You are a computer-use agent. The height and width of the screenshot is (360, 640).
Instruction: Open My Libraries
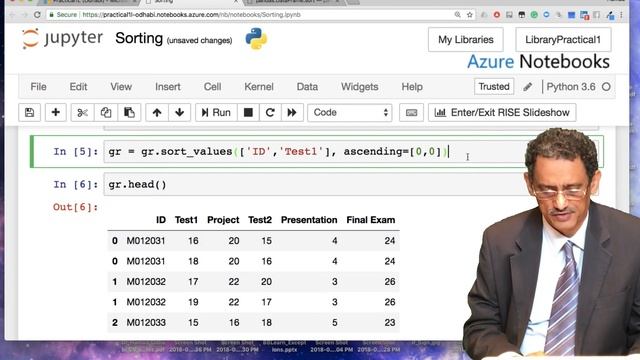pos(466,40)
